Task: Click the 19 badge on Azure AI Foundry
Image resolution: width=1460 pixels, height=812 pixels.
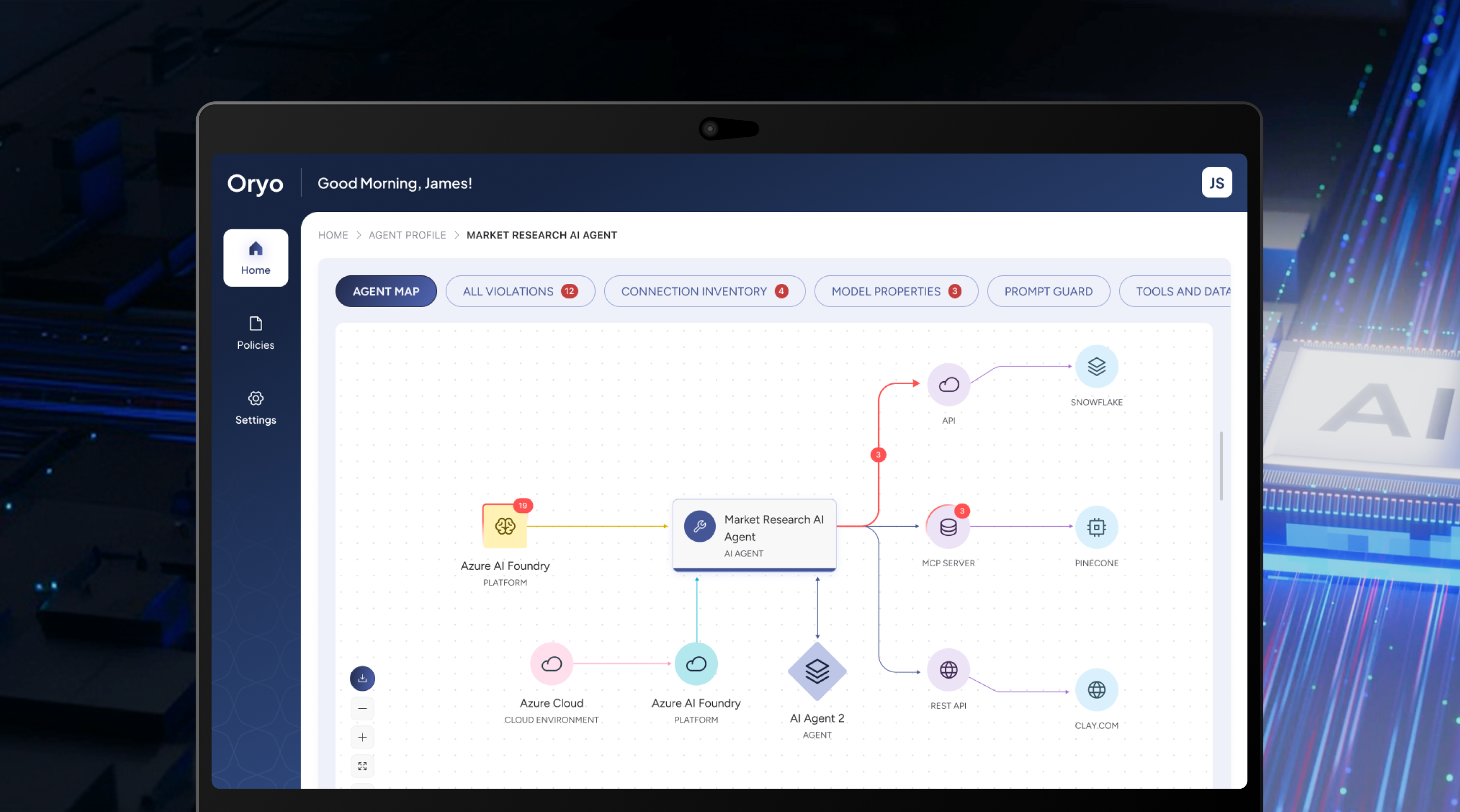Action: pos(523,505)
